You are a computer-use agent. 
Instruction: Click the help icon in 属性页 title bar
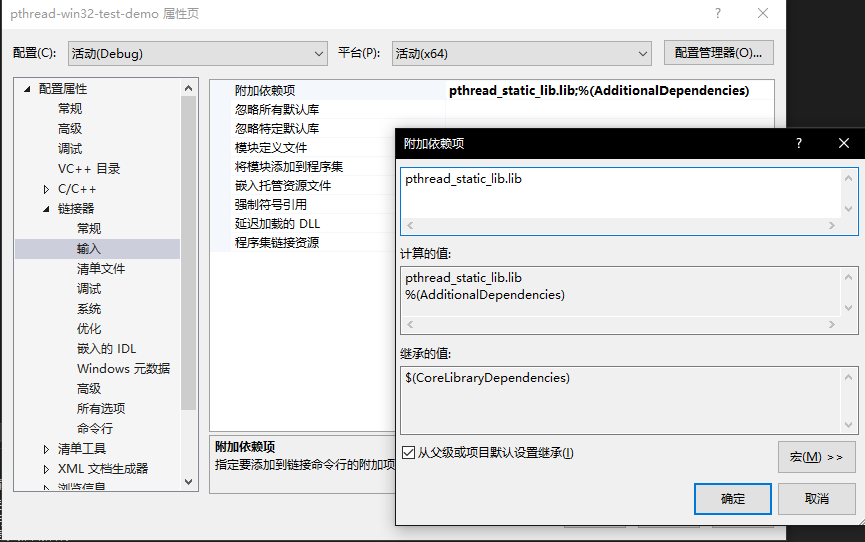point(718,13)
